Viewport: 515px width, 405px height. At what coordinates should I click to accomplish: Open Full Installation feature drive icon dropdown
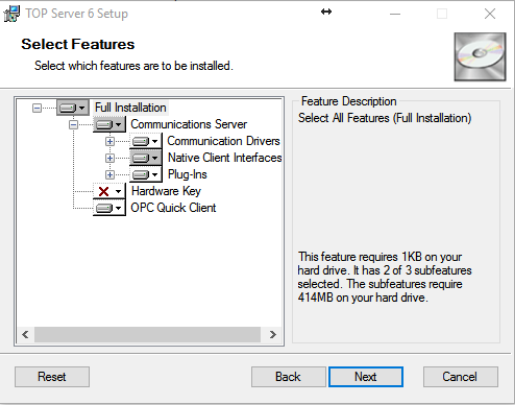[73, 108]
